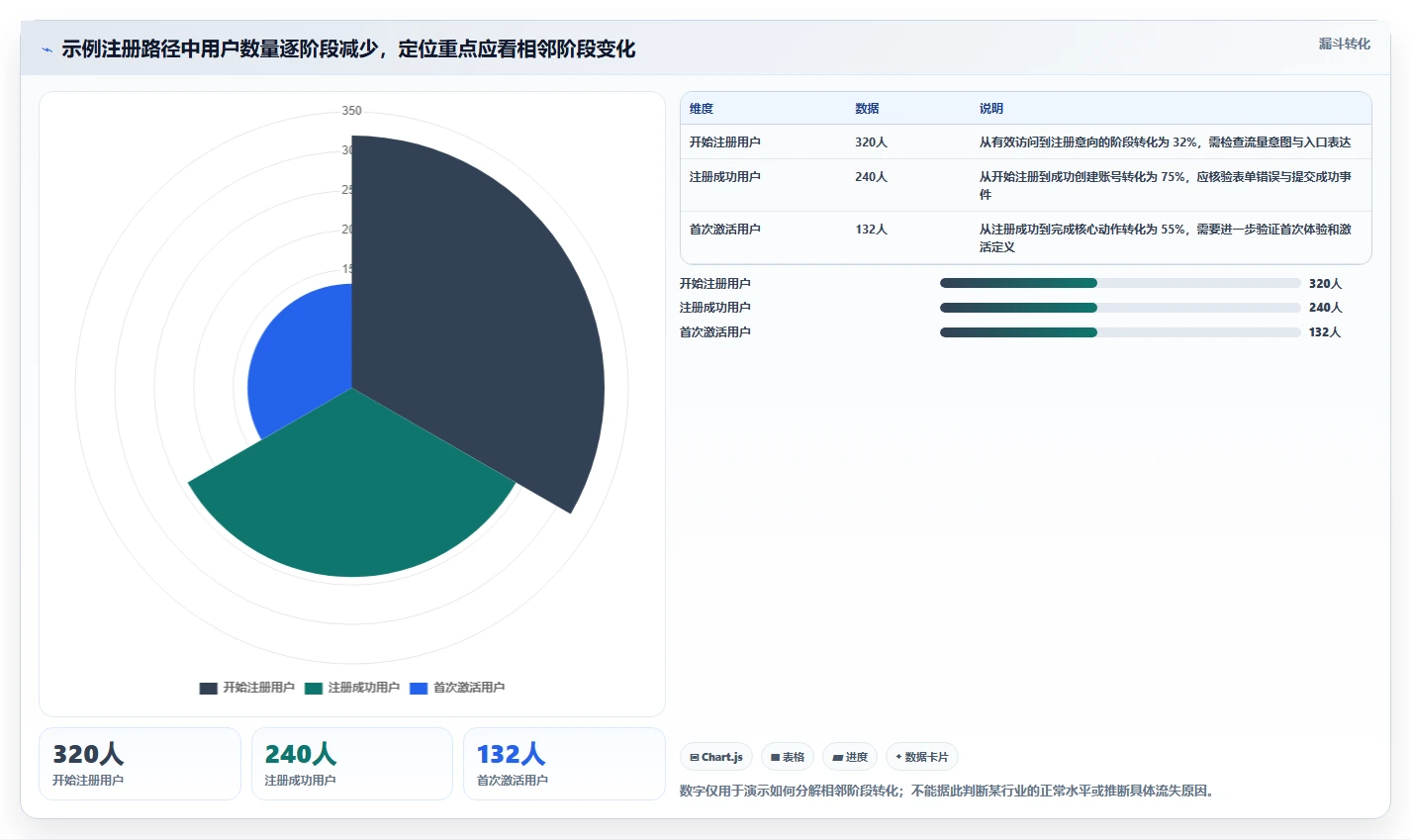This screenshot has width=1411, height=840.
Task: Click the 表格 chip
Action: coord(788,757)
